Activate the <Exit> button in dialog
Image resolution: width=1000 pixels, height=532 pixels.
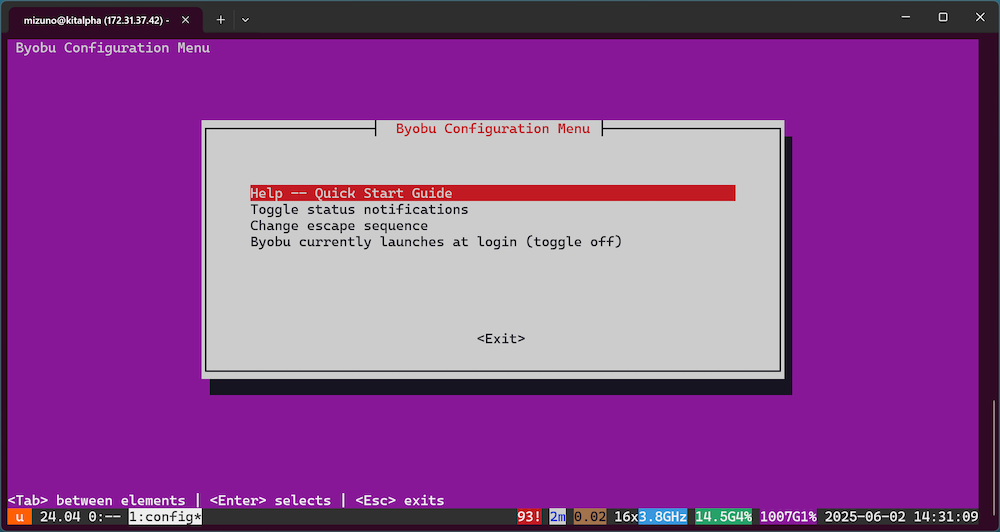click(501, 339)
